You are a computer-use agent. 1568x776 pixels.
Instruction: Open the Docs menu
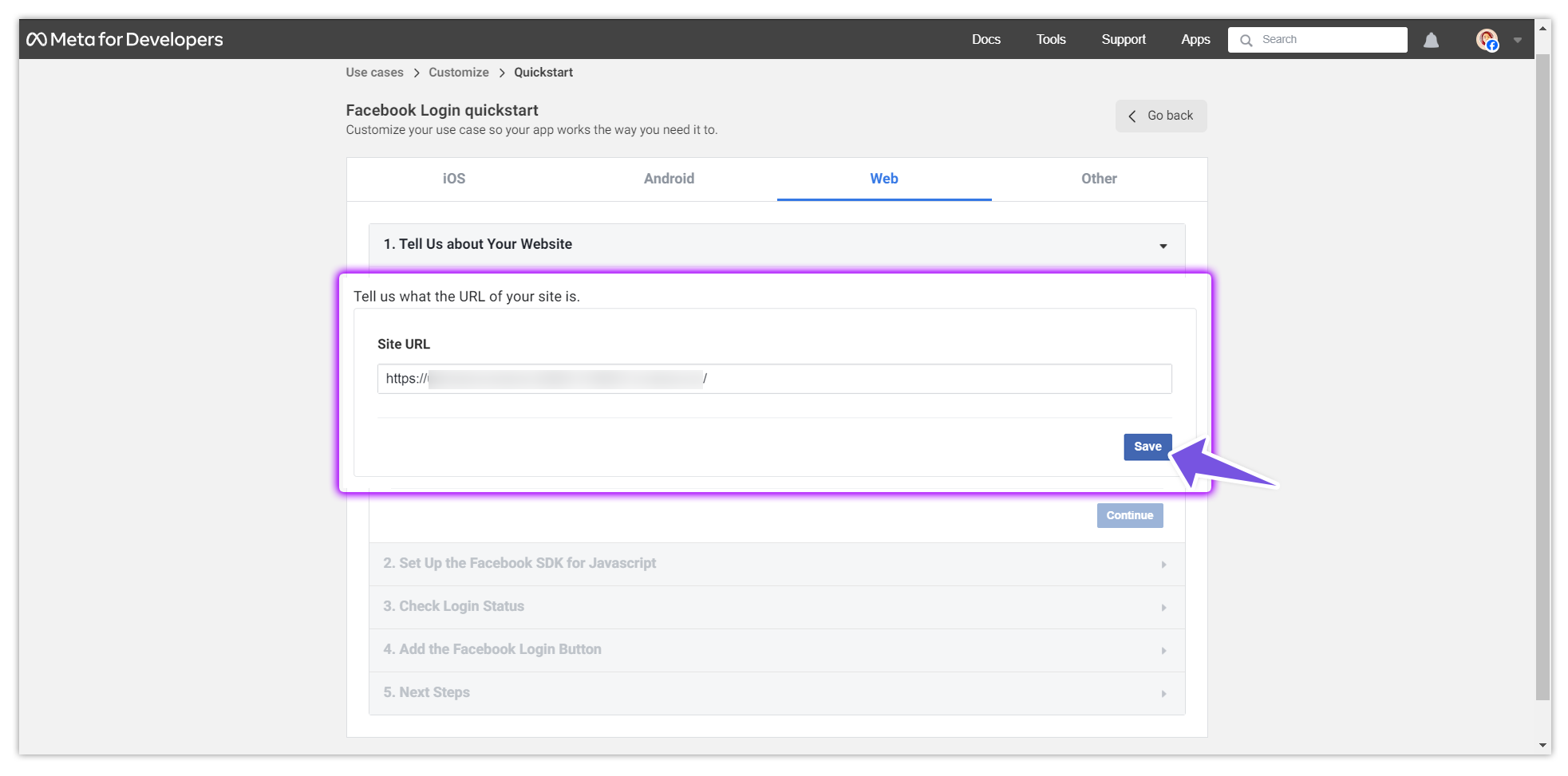(x=985, y=39)
